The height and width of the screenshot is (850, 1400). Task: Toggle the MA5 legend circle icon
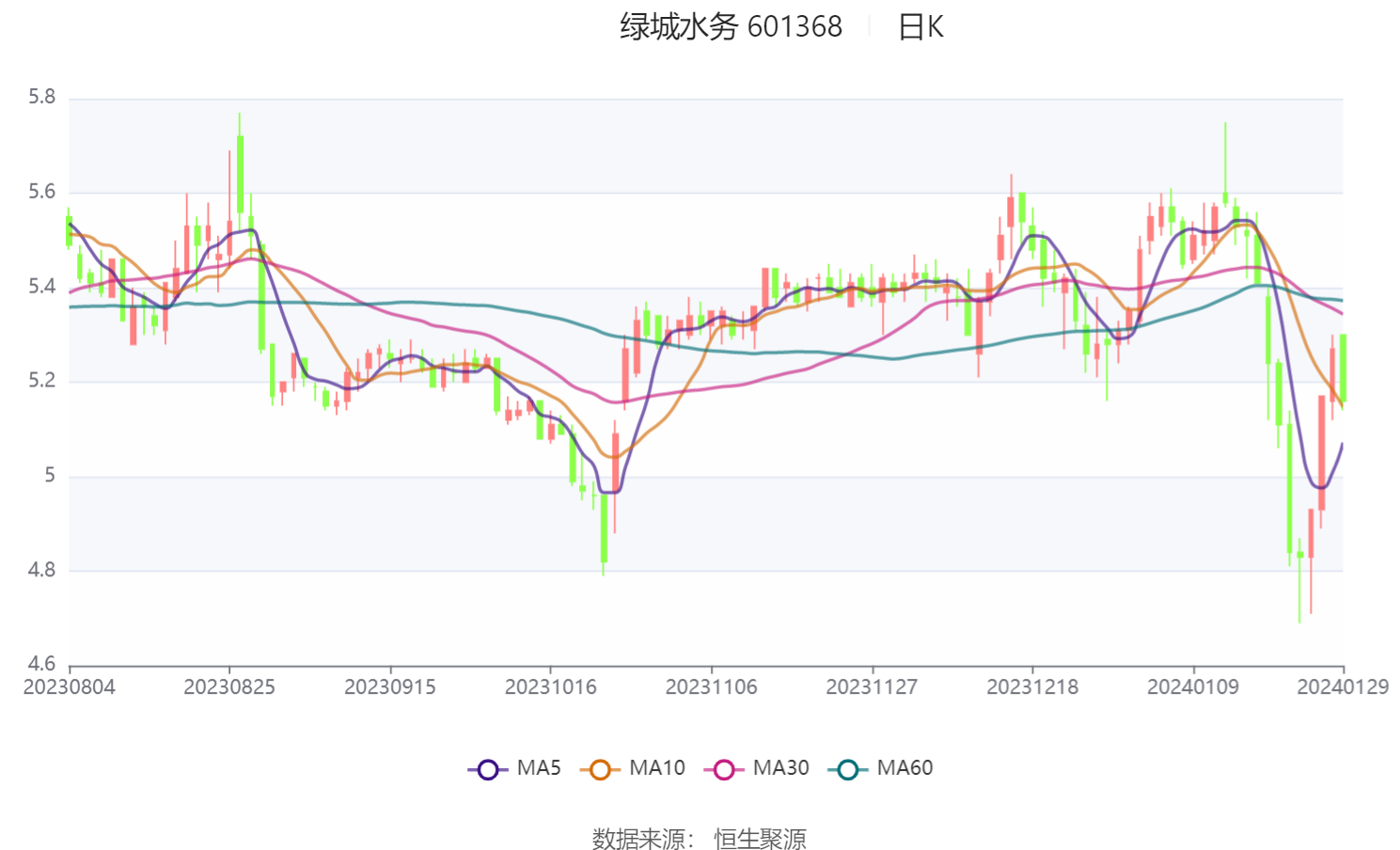pos(488,769)
